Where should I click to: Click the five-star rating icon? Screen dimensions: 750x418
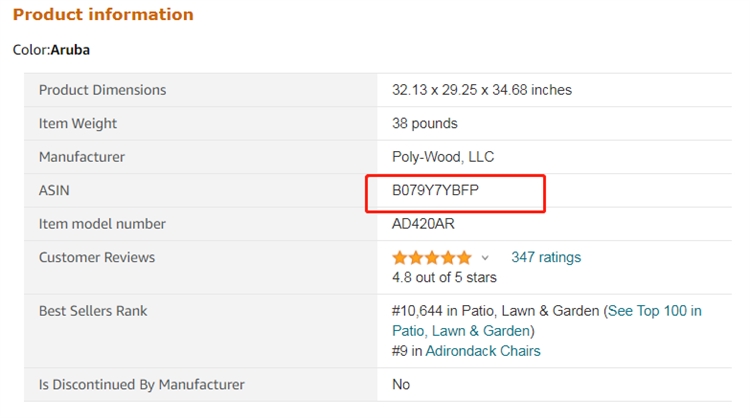pos(431,257)
